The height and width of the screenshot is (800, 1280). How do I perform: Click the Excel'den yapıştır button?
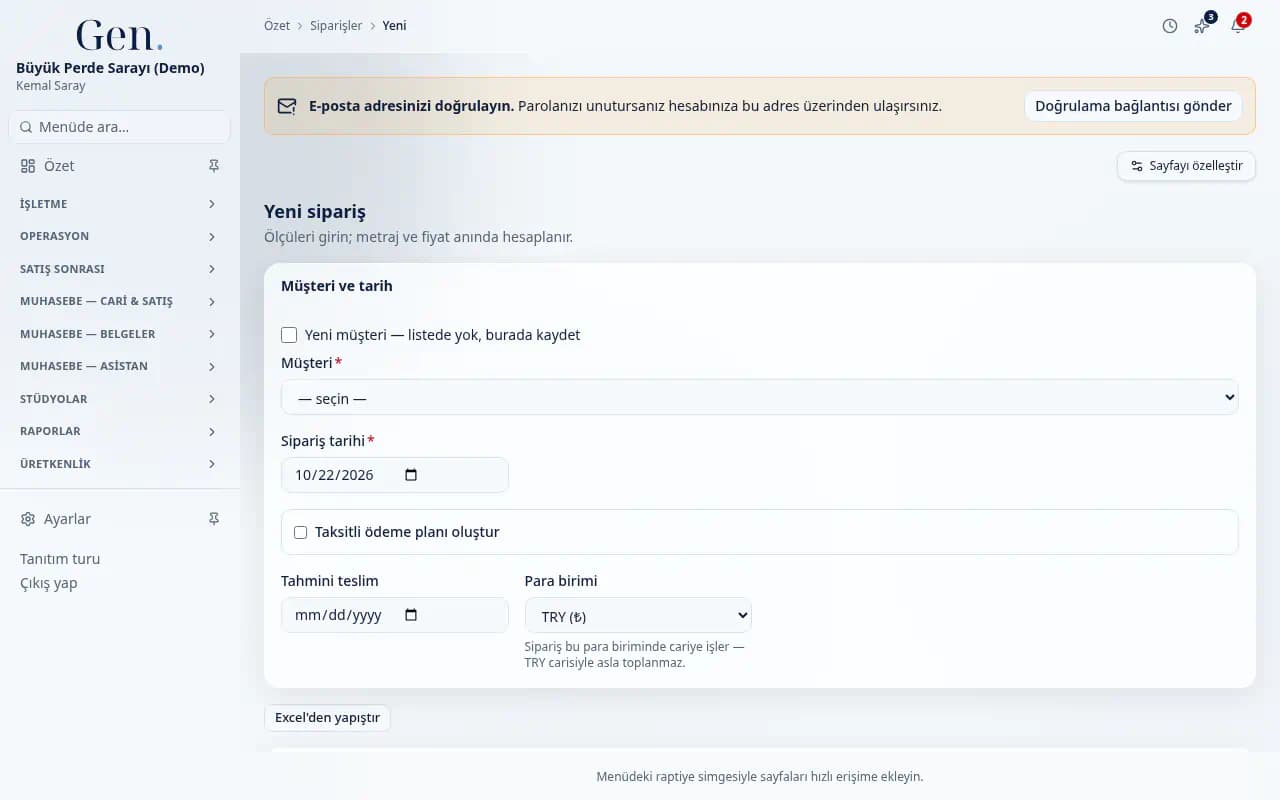327,718
